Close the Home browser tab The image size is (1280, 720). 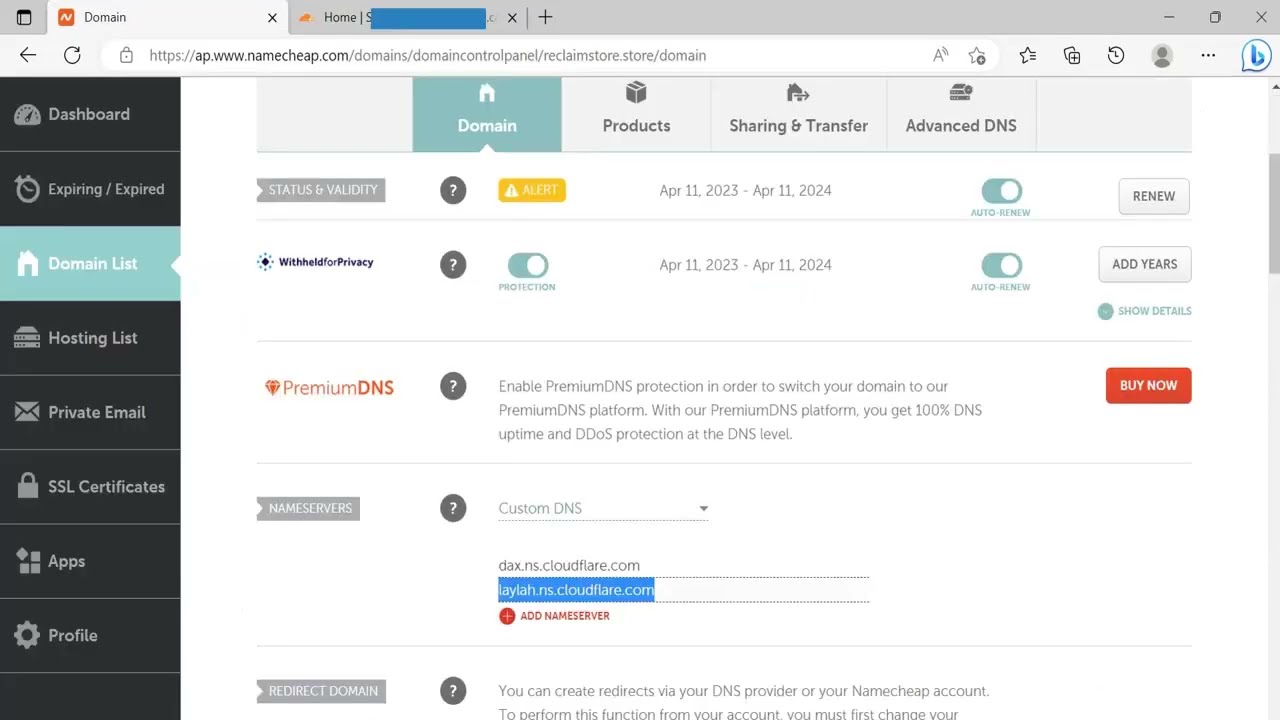click(513, 18)
